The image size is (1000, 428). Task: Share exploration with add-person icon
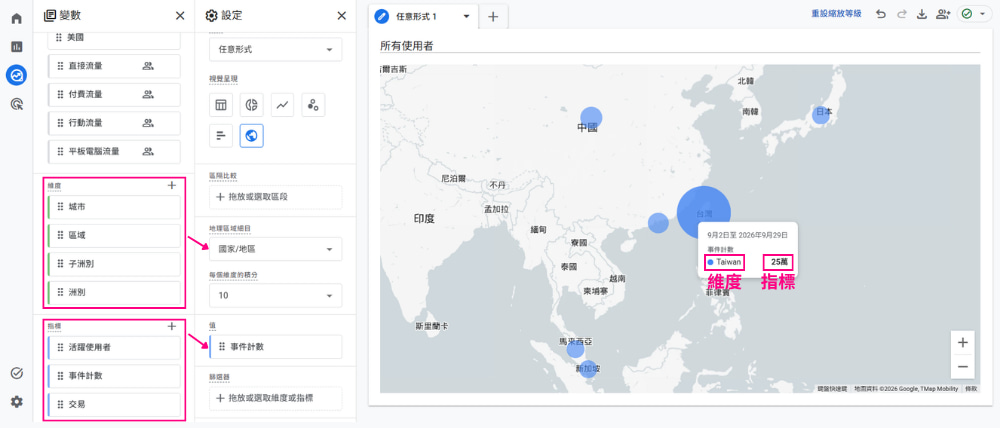click(943, 15)
